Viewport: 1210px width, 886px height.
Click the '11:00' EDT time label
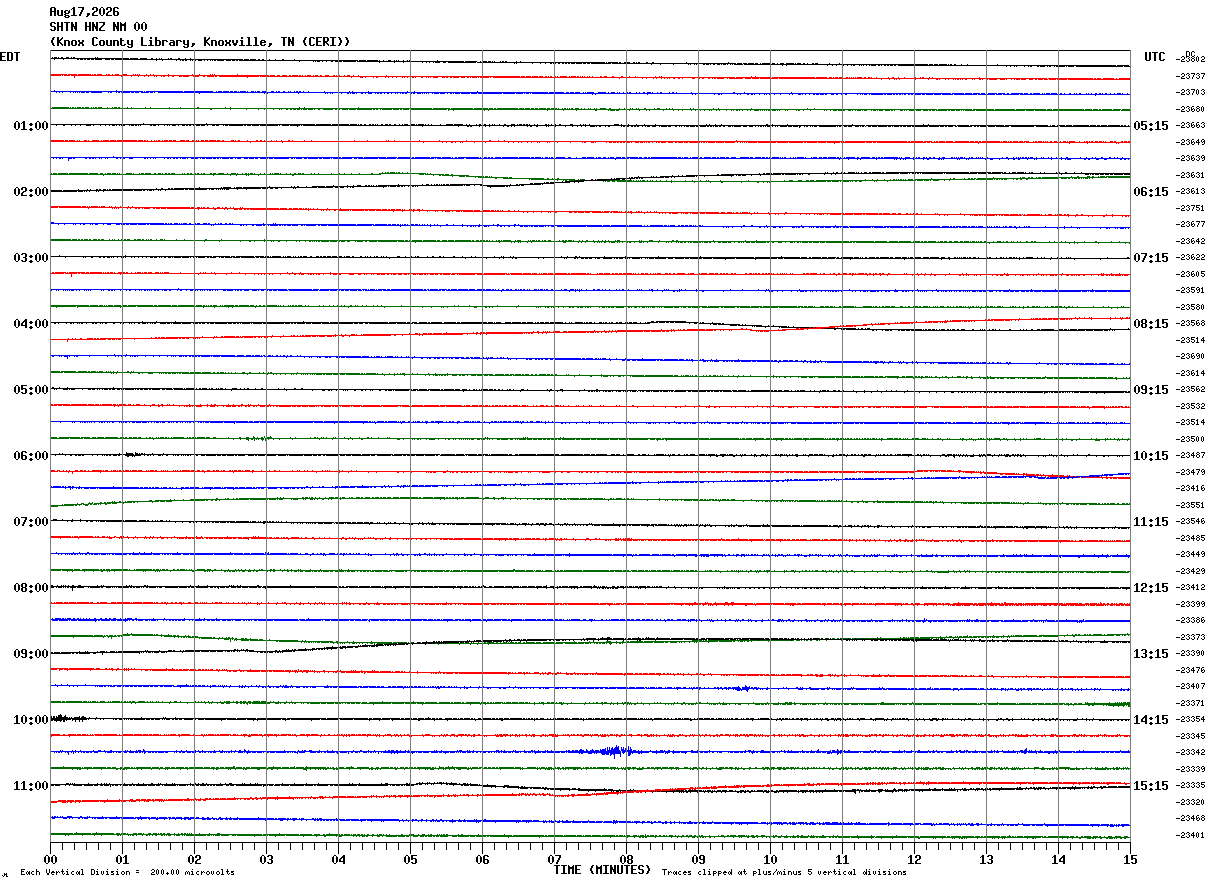pos(30,786)
